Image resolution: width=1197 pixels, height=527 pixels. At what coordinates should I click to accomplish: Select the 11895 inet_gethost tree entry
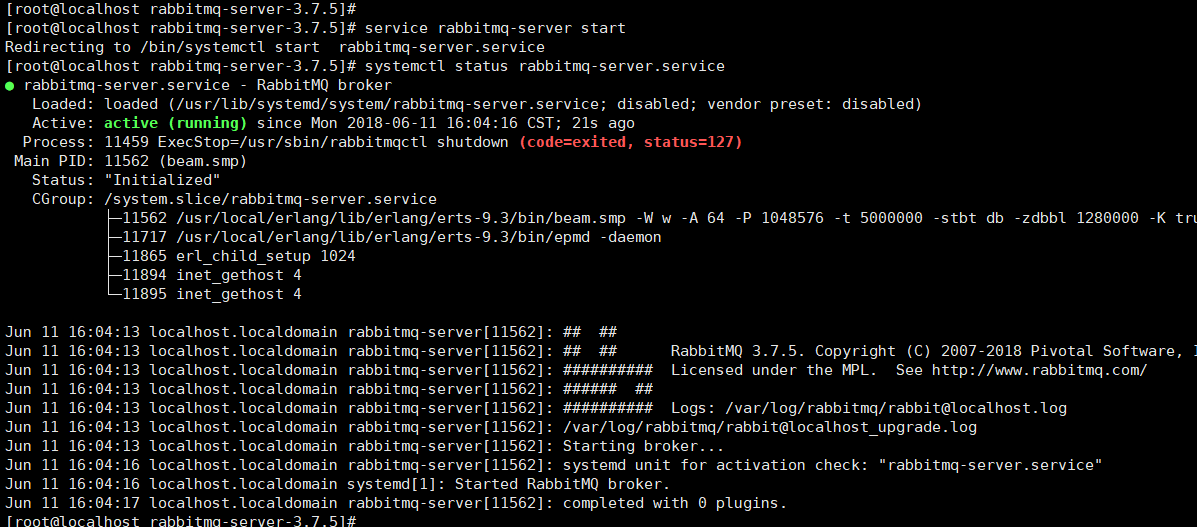pos(211,294)
